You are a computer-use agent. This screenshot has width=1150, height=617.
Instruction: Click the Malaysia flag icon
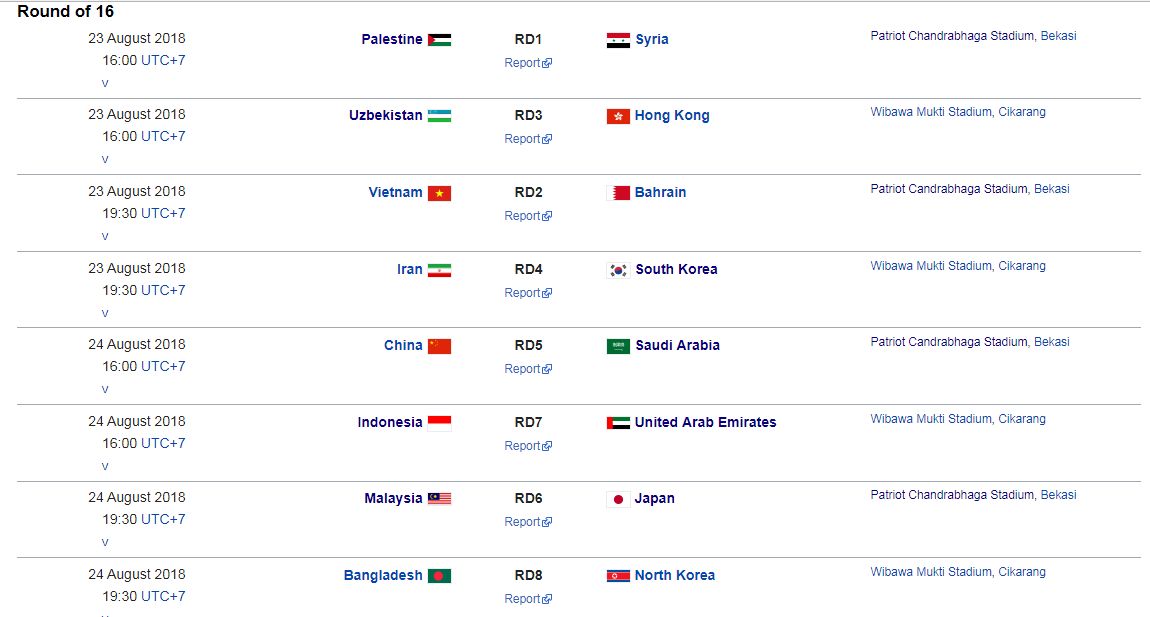point(439,499)
